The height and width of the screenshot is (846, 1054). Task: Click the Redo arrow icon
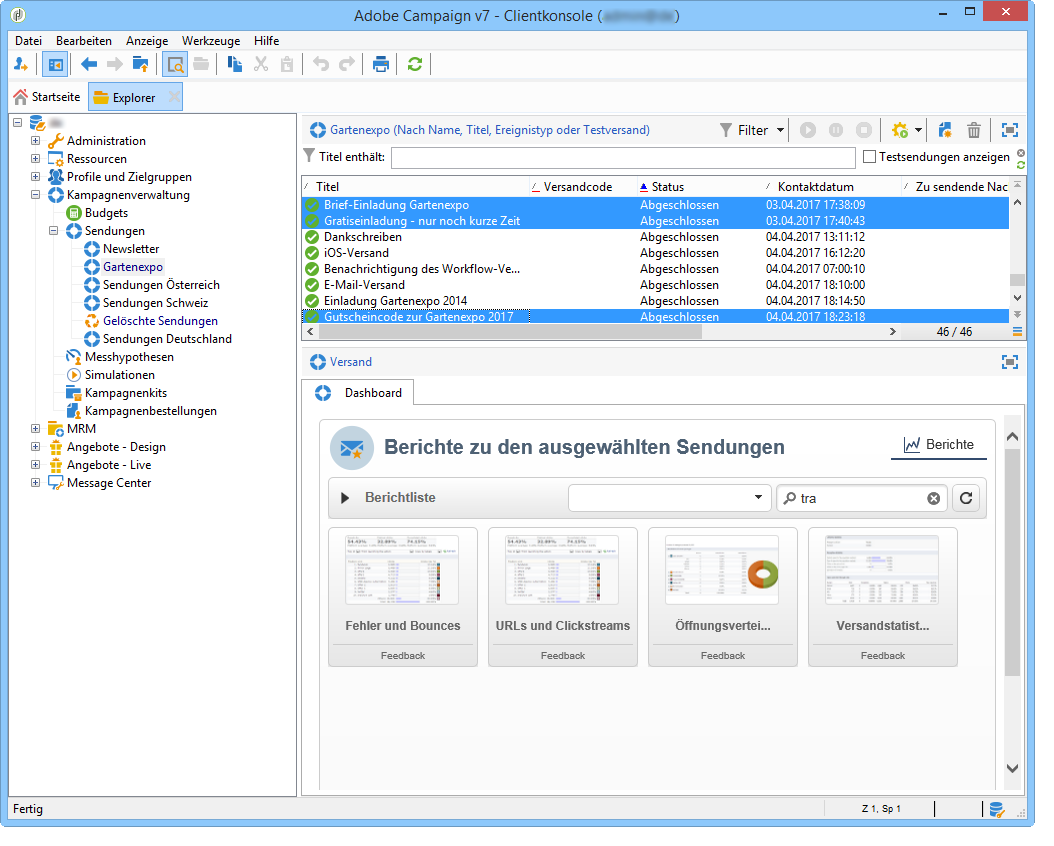347,65
